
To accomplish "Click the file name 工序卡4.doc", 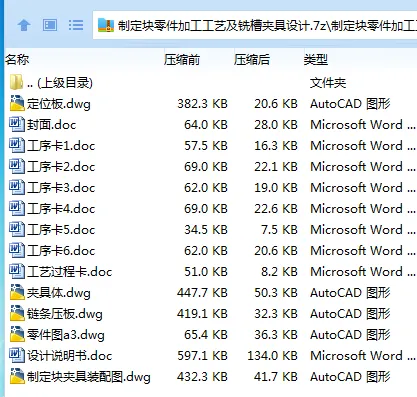I will (x=61, y=209).
